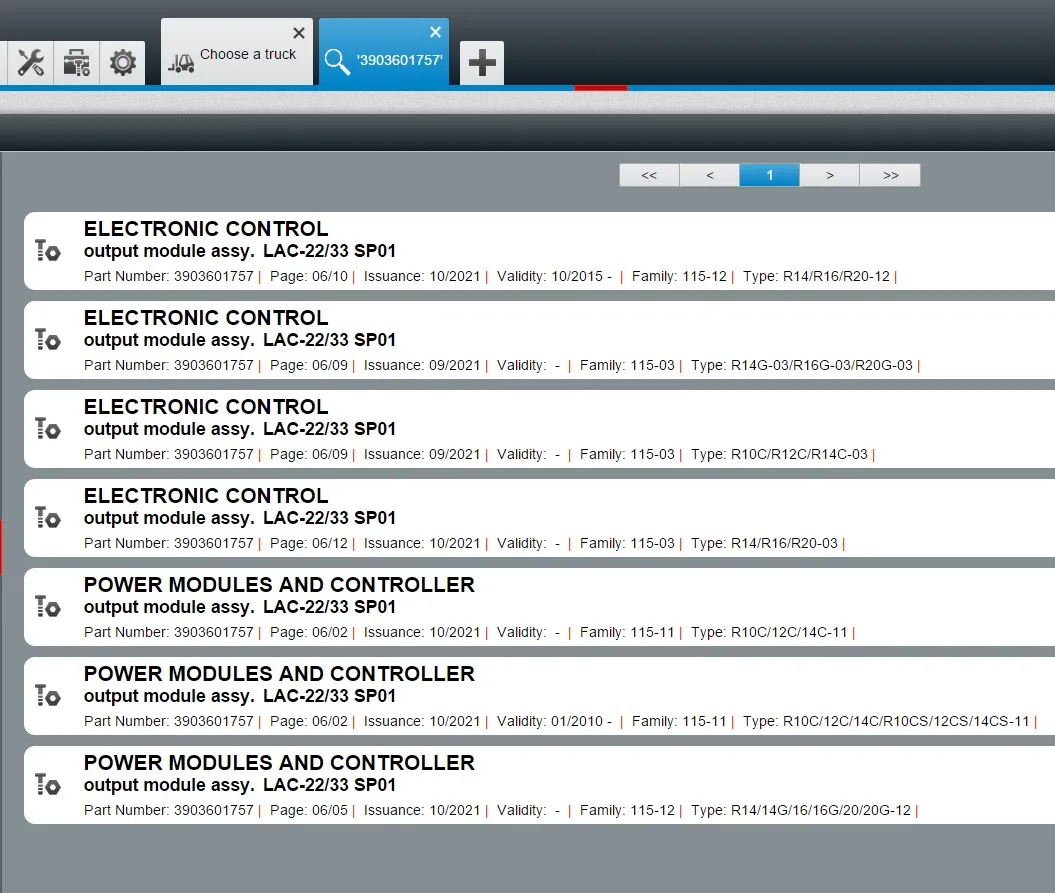Image resolution: width=1055 pixels, height=893 pixels.
Task: Open ELECTRONIC CONTROL result with page 06/12
Action: coord(540,517)
